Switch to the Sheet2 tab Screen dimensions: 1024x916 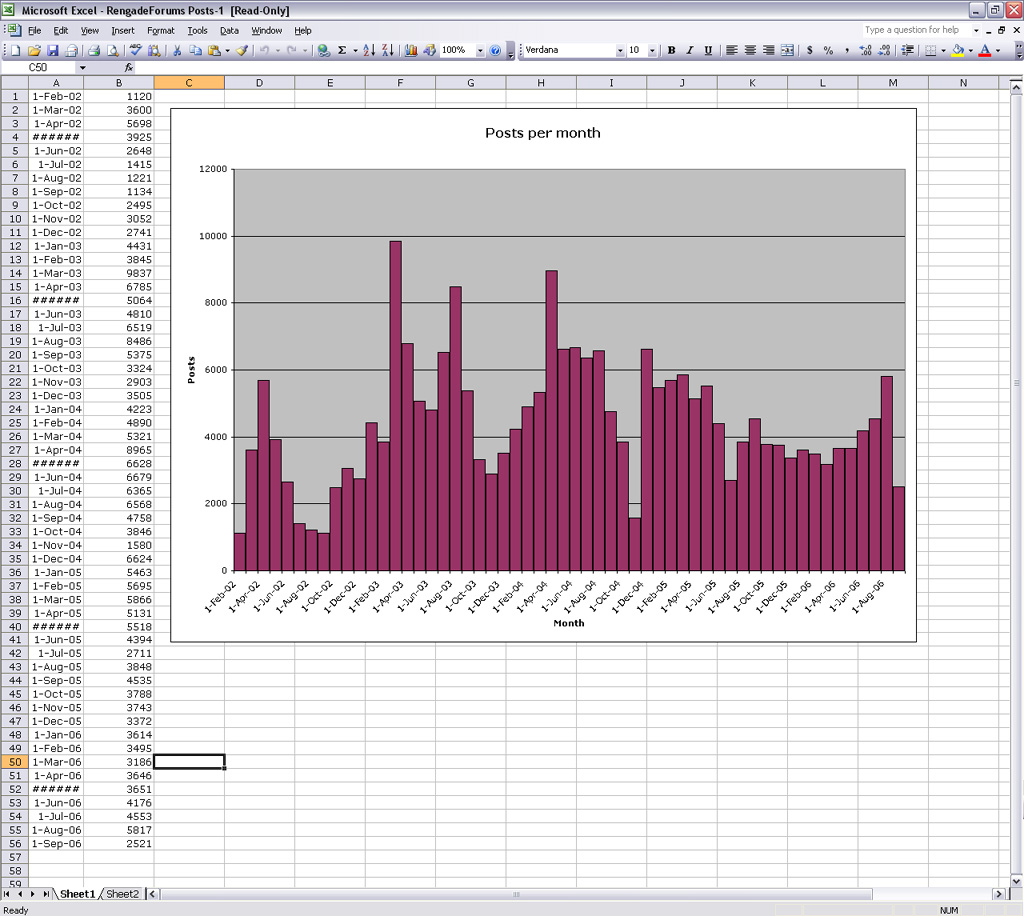[x=123, y=894]
